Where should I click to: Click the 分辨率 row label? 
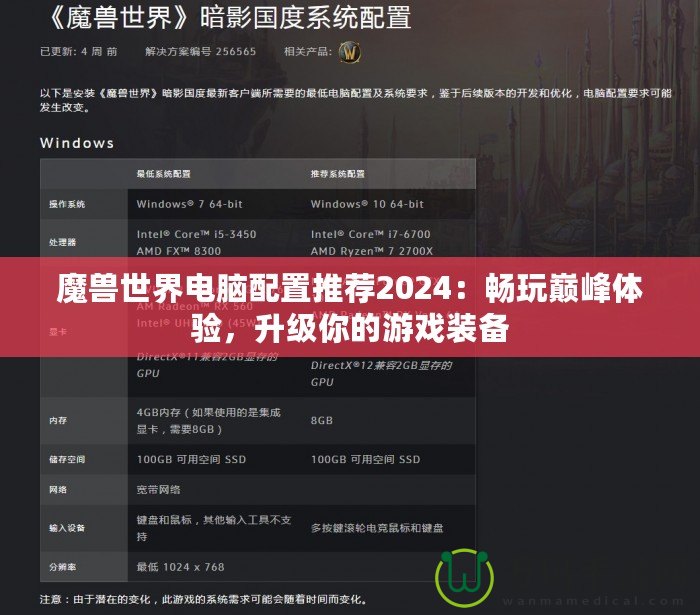point(62,567)
